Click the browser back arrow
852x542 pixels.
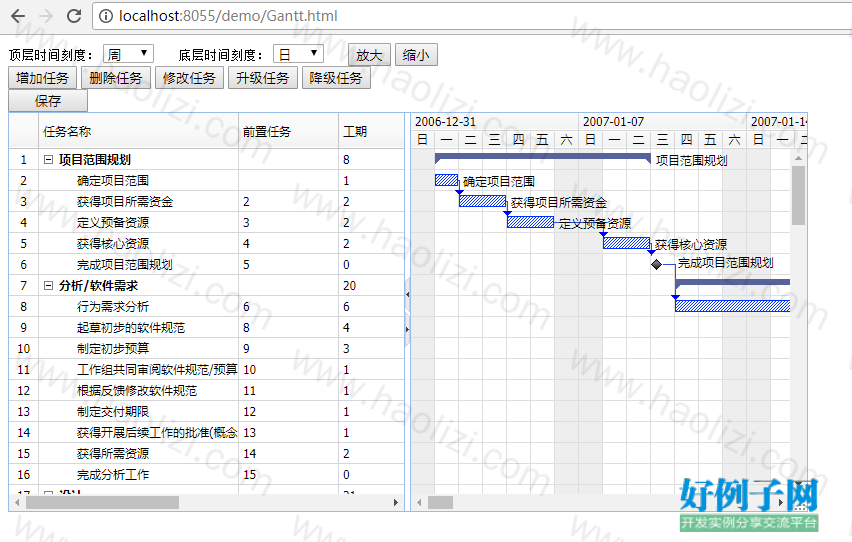(x=18, y=16)
